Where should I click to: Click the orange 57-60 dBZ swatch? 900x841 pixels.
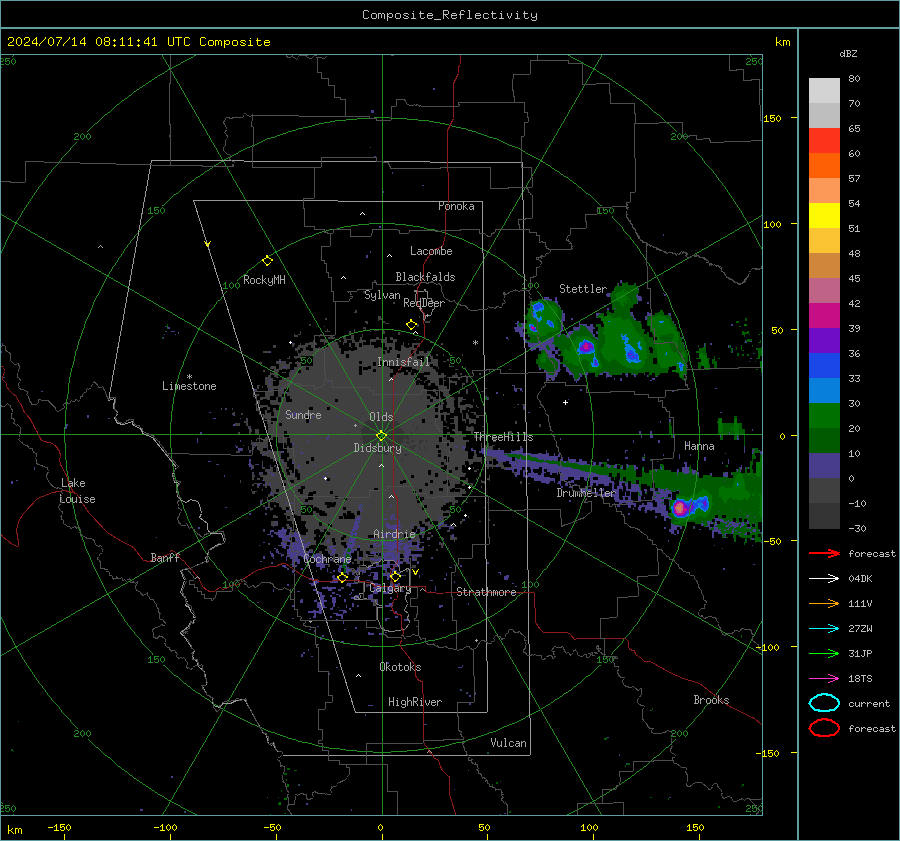pyautogui.click(x=824, y=166)
